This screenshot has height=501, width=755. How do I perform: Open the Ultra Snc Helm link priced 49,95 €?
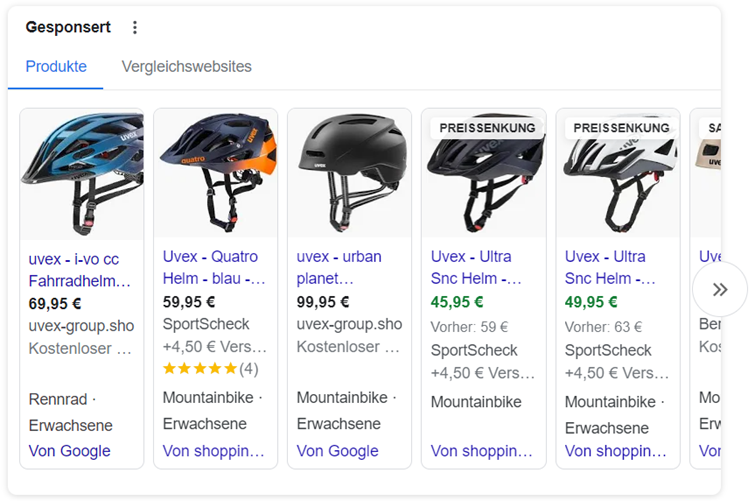[610, 267]
